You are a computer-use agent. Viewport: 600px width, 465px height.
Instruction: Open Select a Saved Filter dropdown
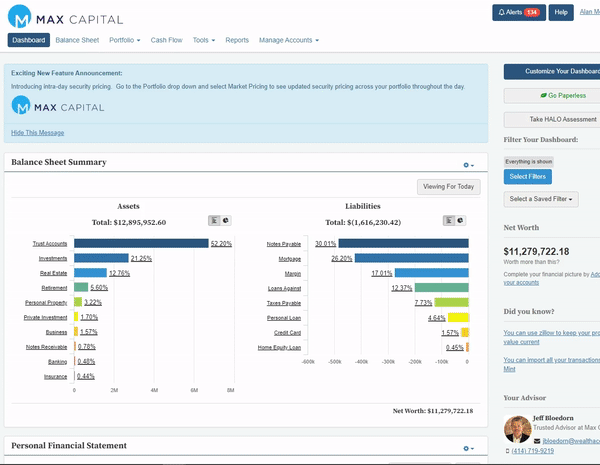pos(541,199)
